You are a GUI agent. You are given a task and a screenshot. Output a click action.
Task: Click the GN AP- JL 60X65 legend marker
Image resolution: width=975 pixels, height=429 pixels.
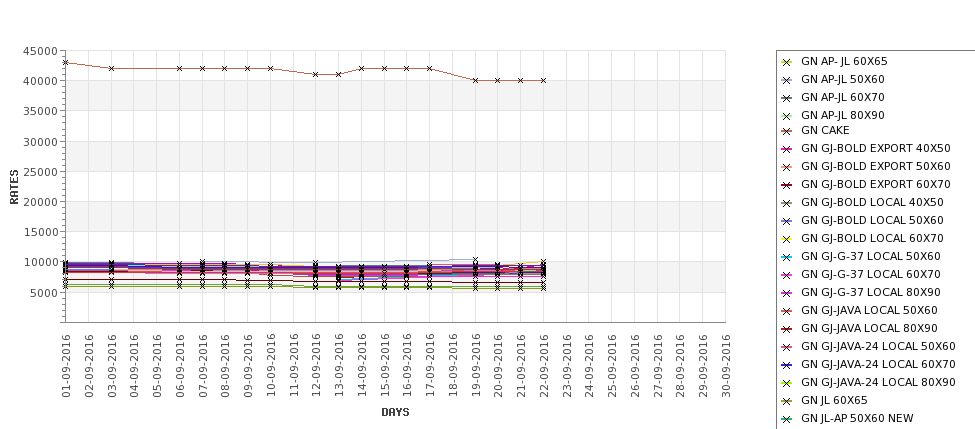(x=786, y=62)
